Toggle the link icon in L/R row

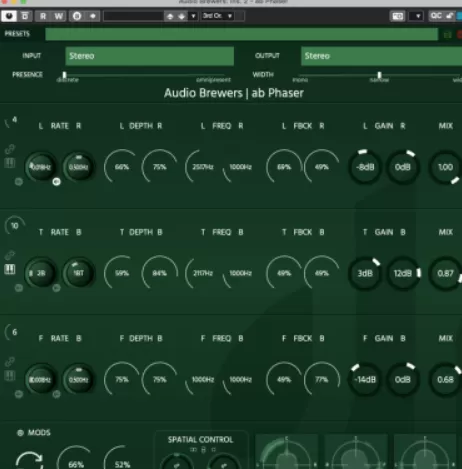pos(10,149)
